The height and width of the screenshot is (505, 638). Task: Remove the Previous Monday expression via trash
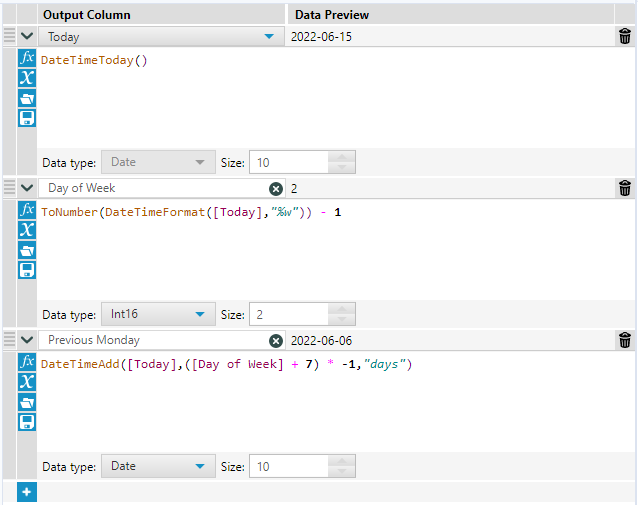(625, 340)
